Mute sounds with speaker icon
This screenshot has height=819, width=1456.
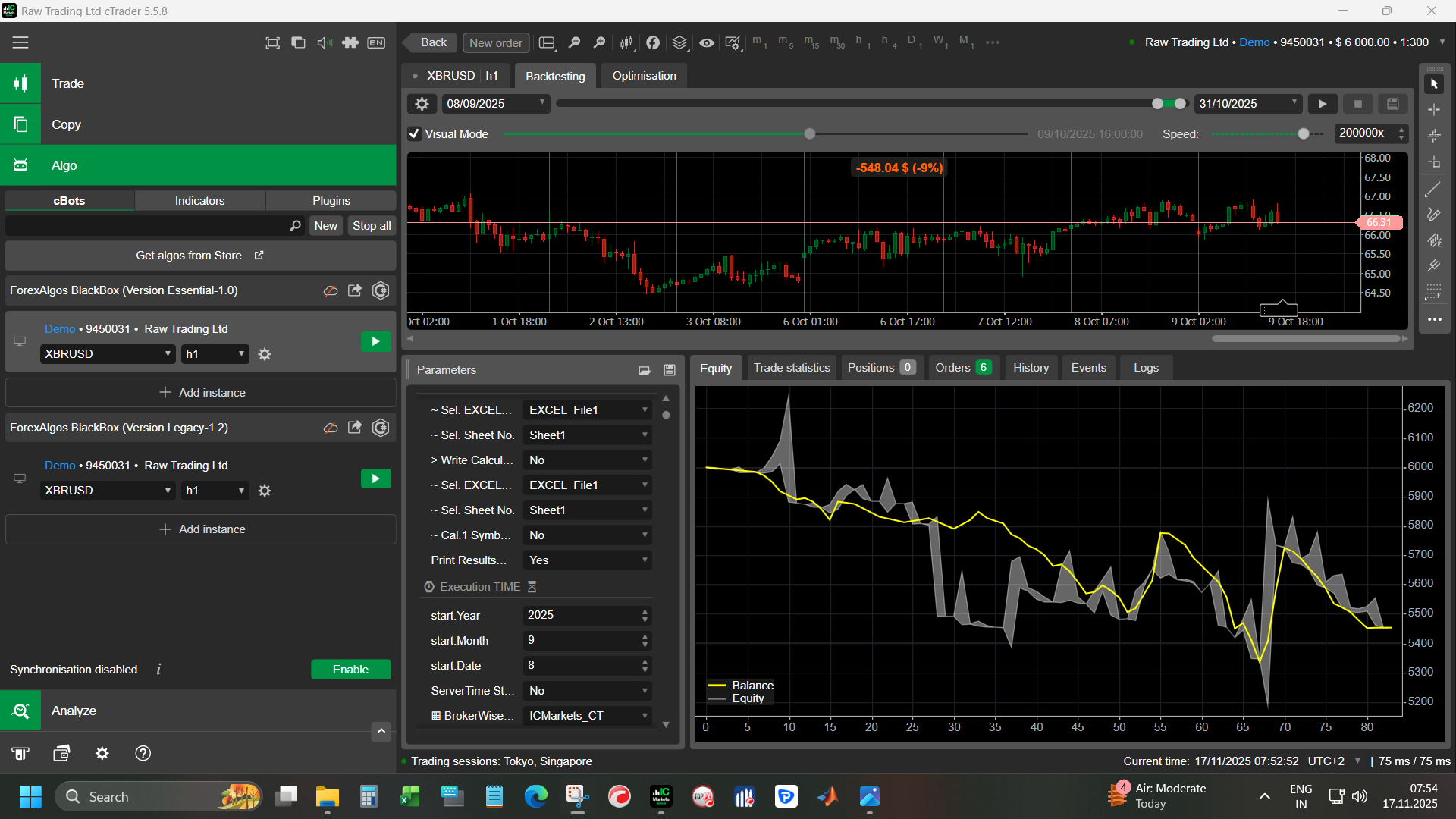(325, 43)
